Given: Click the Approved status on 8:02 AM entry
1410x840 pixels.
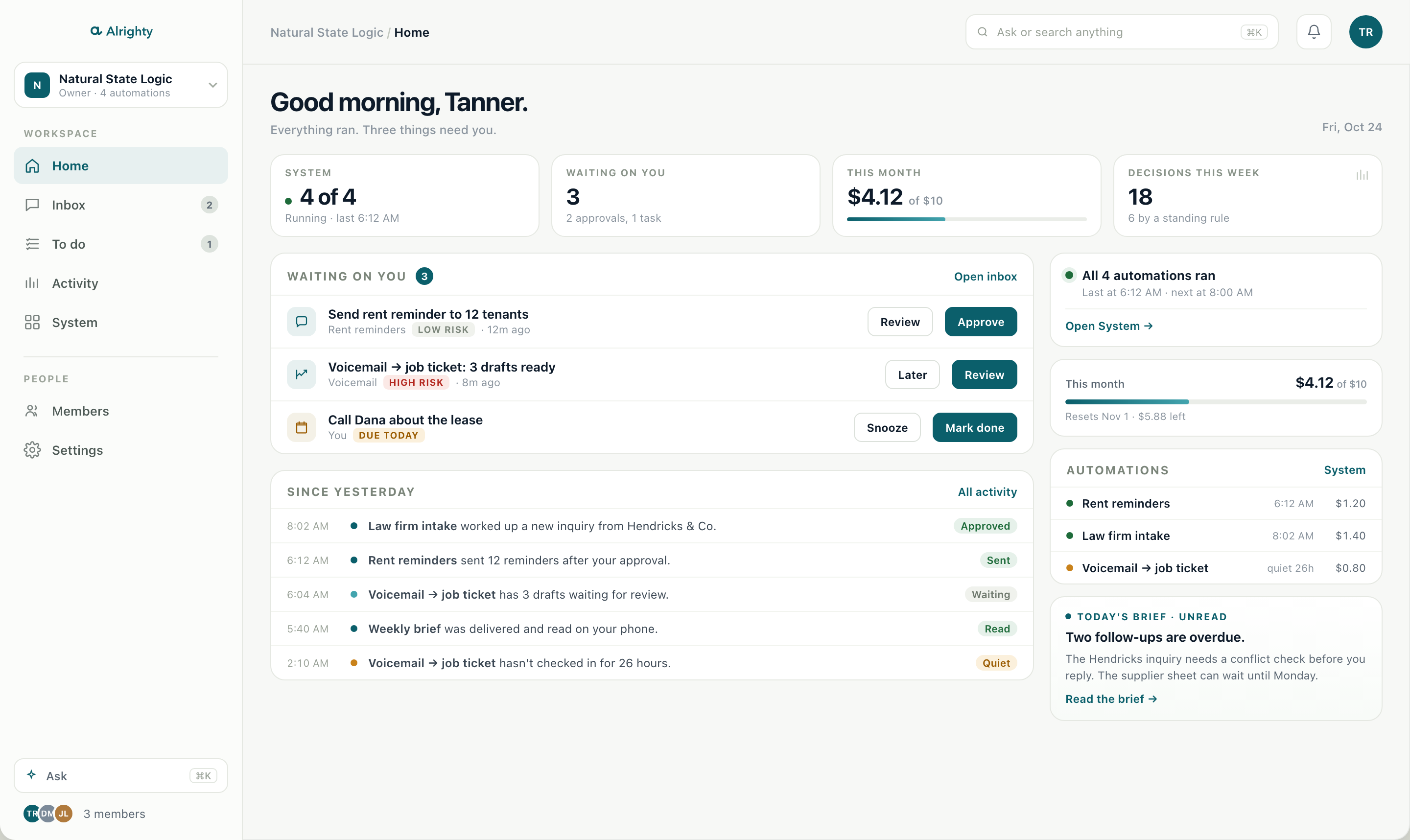Looking at the screenshot, I should point(985,526).
